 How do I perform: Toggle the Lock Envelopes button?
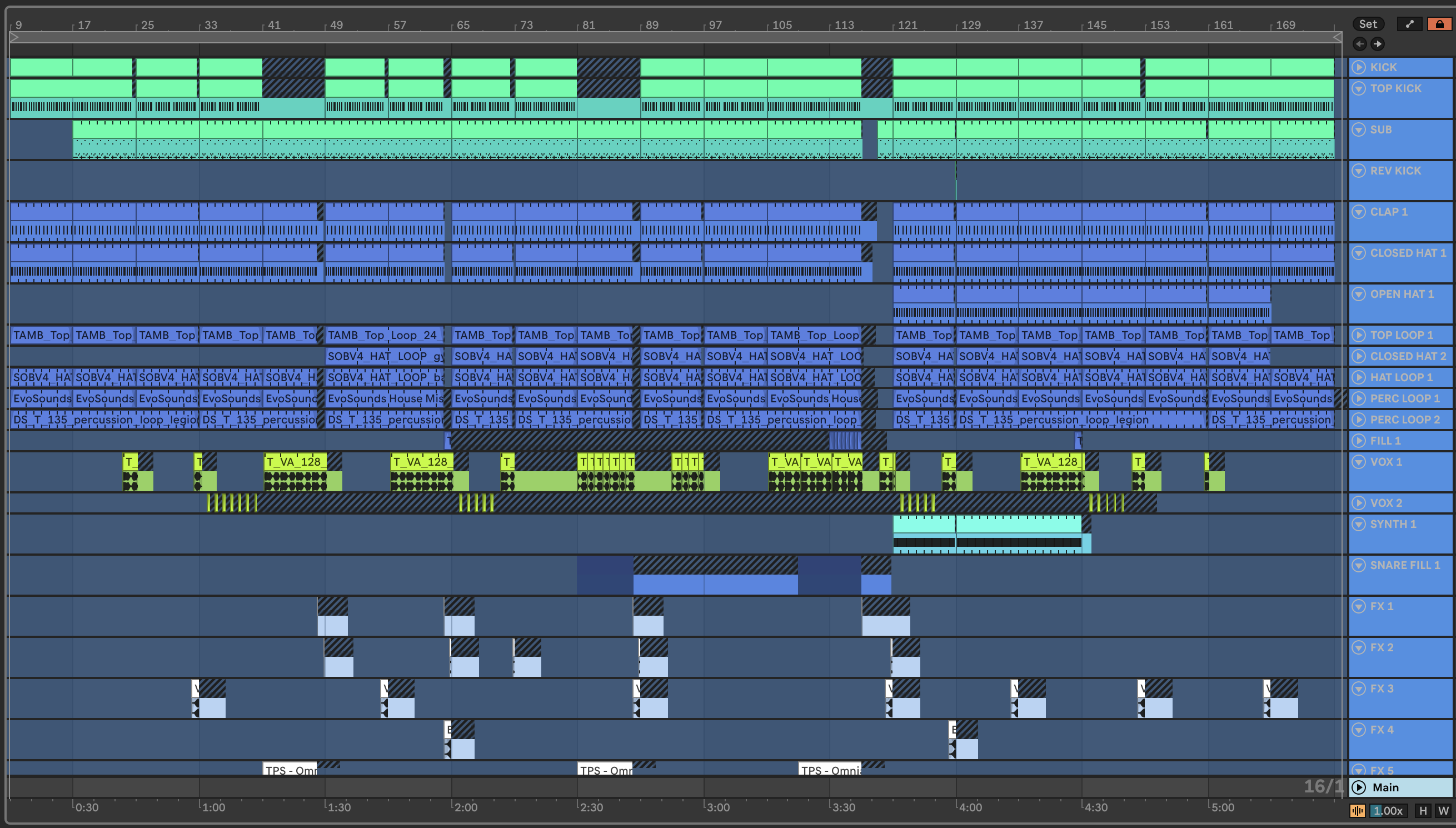click(1439, 24)
